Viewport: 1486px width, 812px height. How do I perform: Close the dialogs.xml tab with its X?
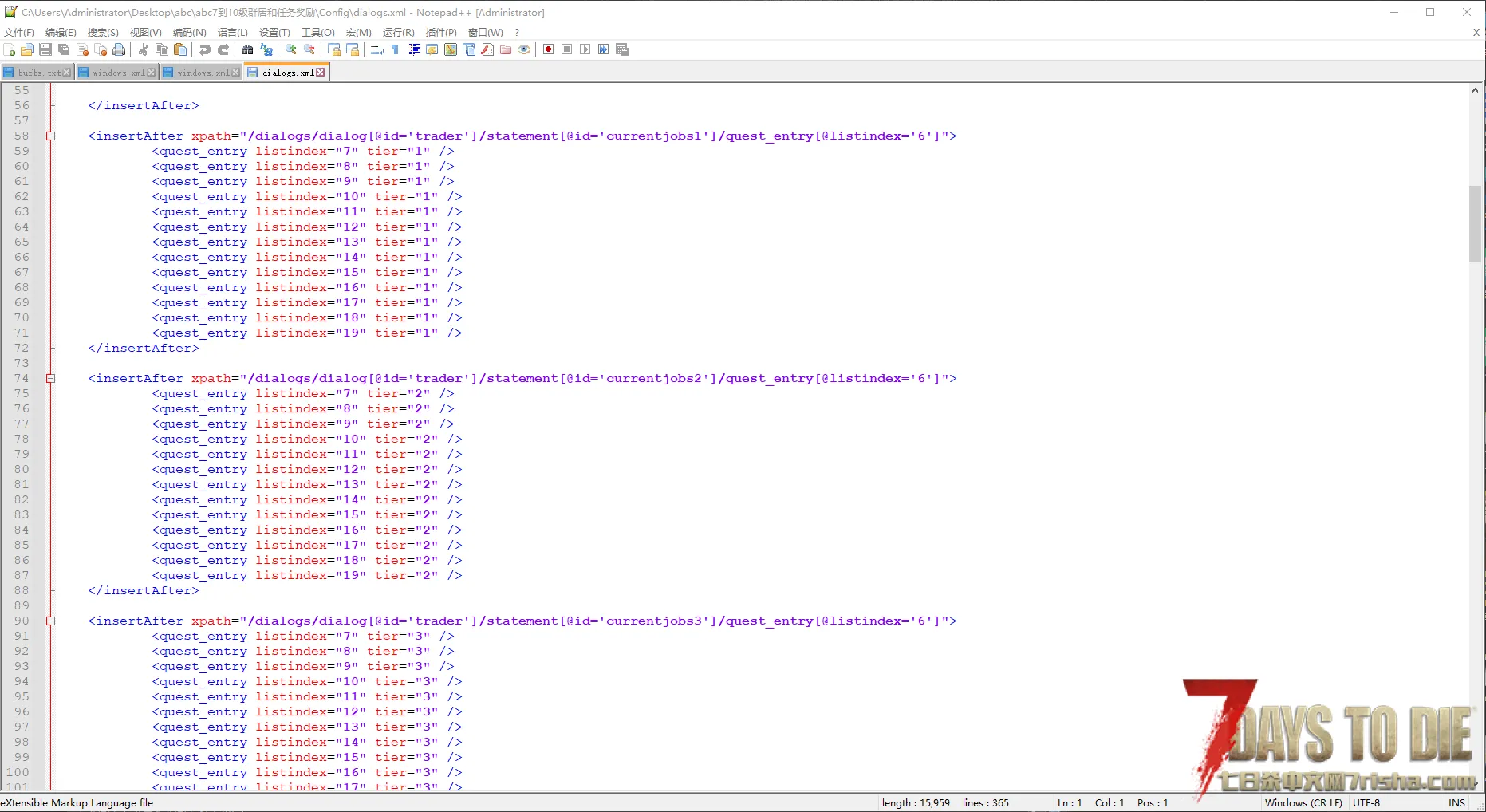coord(321,73)
